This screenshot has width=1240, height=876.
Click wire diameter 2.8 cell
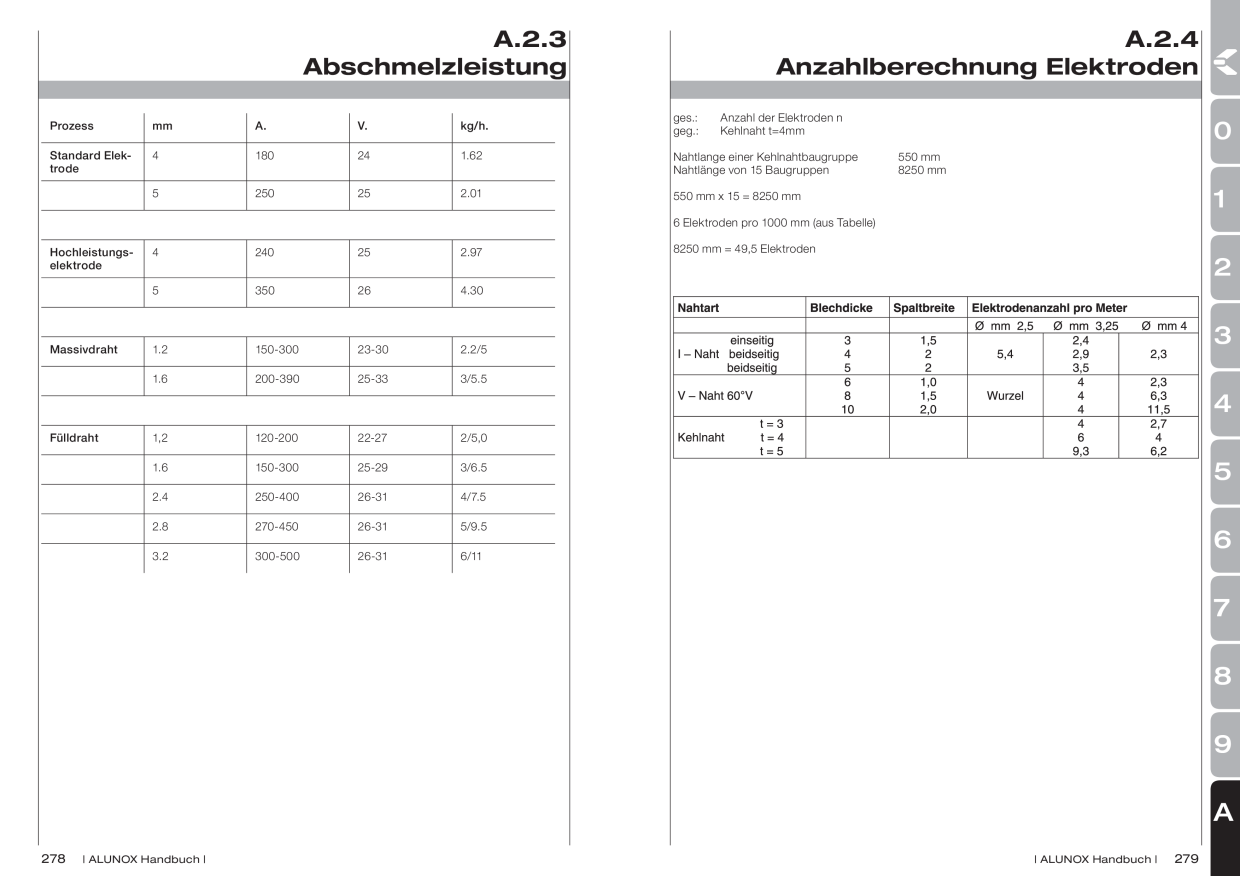coord(159,527)
